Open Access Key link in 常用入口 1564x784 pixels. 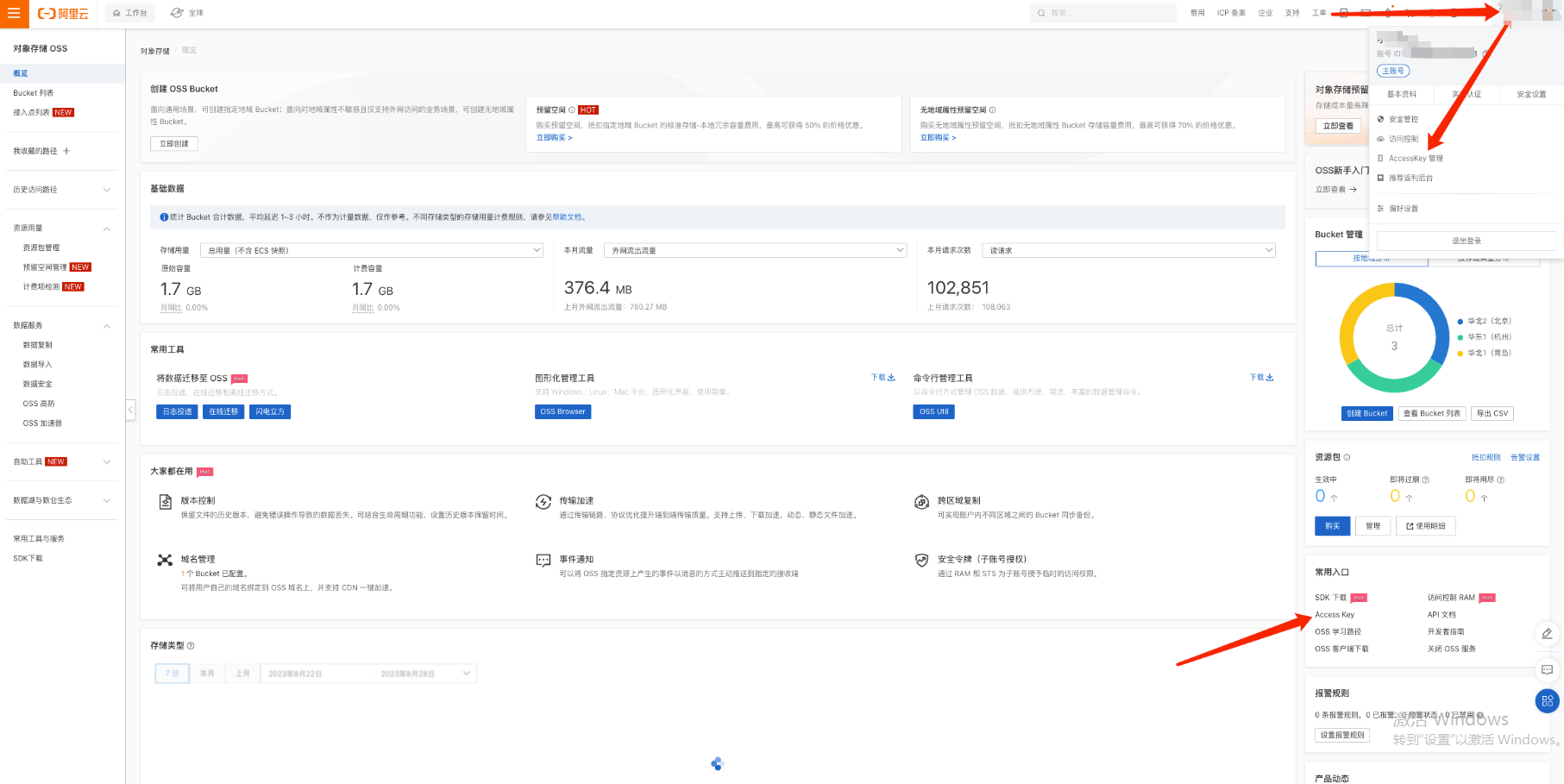pos(1335,615)
